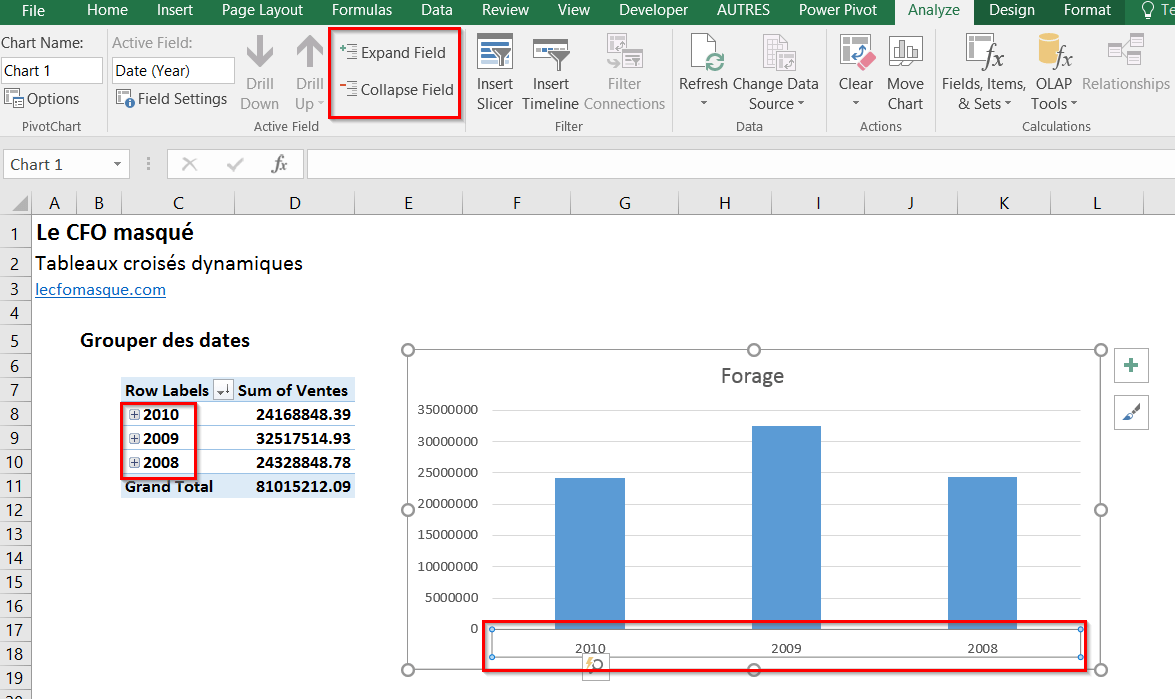The image size is (1175, 699).
Task: Open the lecfomasque.com hyperlink
Action: click(x=100, y=290)
